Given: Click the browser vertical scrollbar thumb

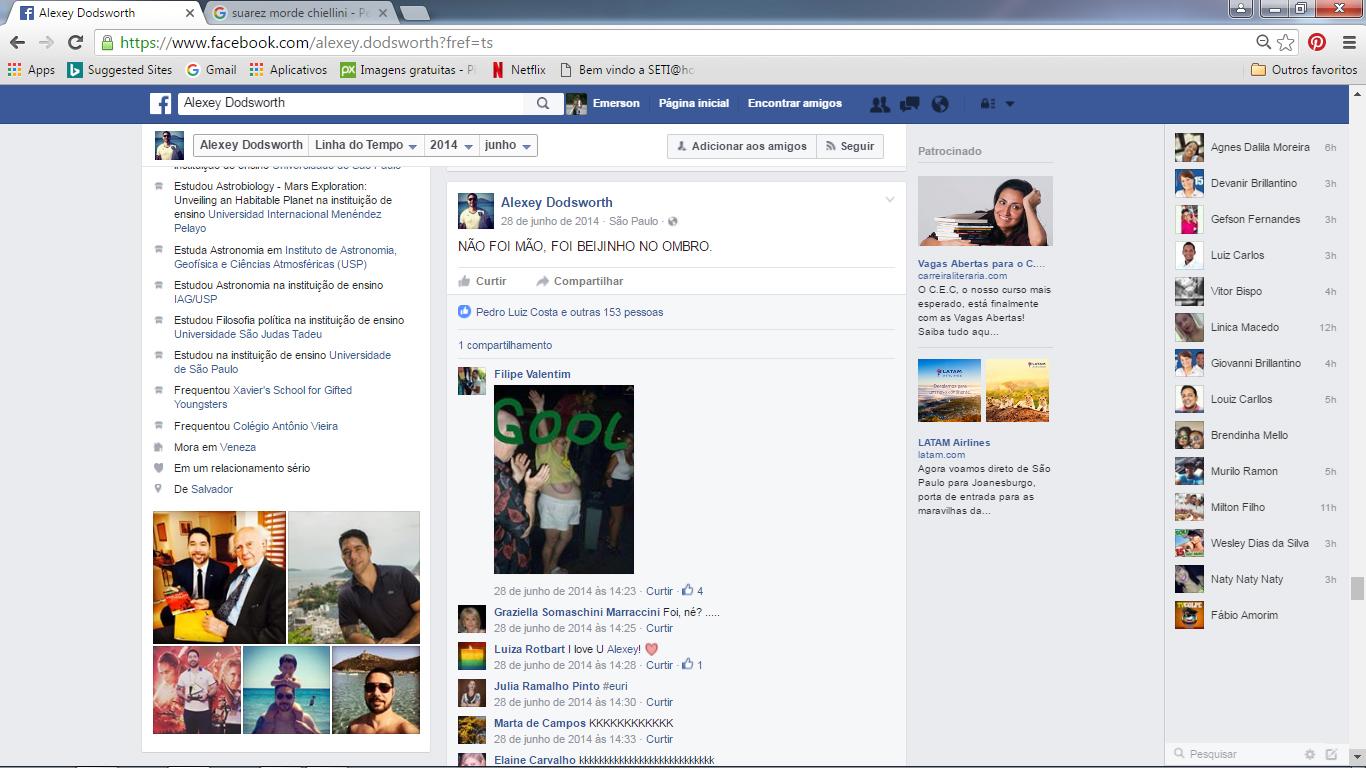Looking at the screenshot, I should 1357,588.
